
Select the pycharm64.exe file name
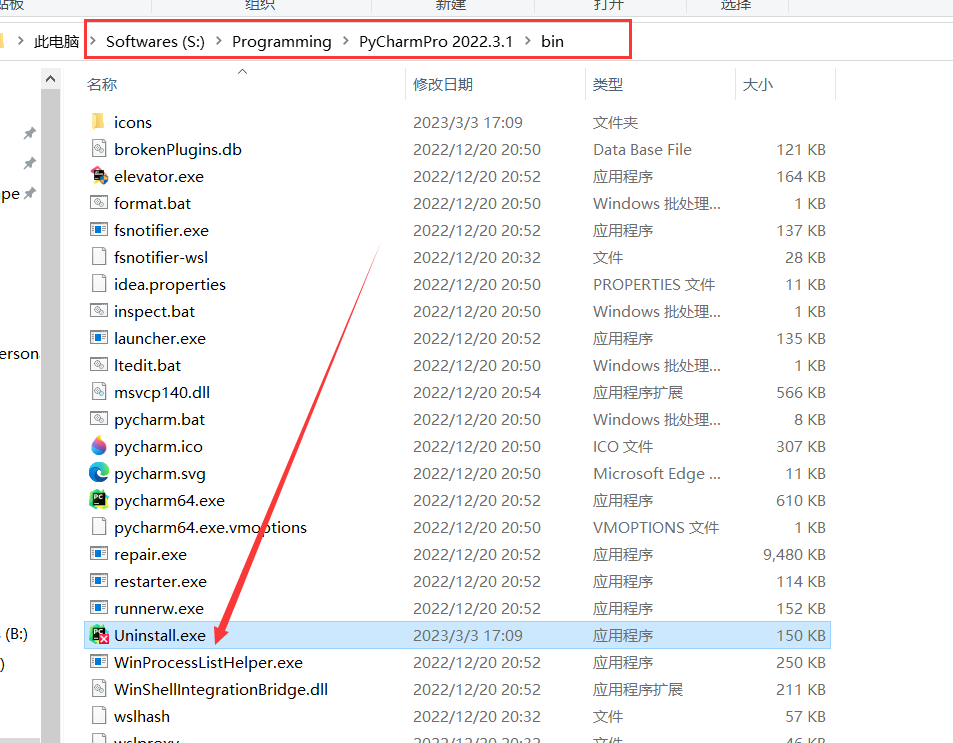[170, 500]
